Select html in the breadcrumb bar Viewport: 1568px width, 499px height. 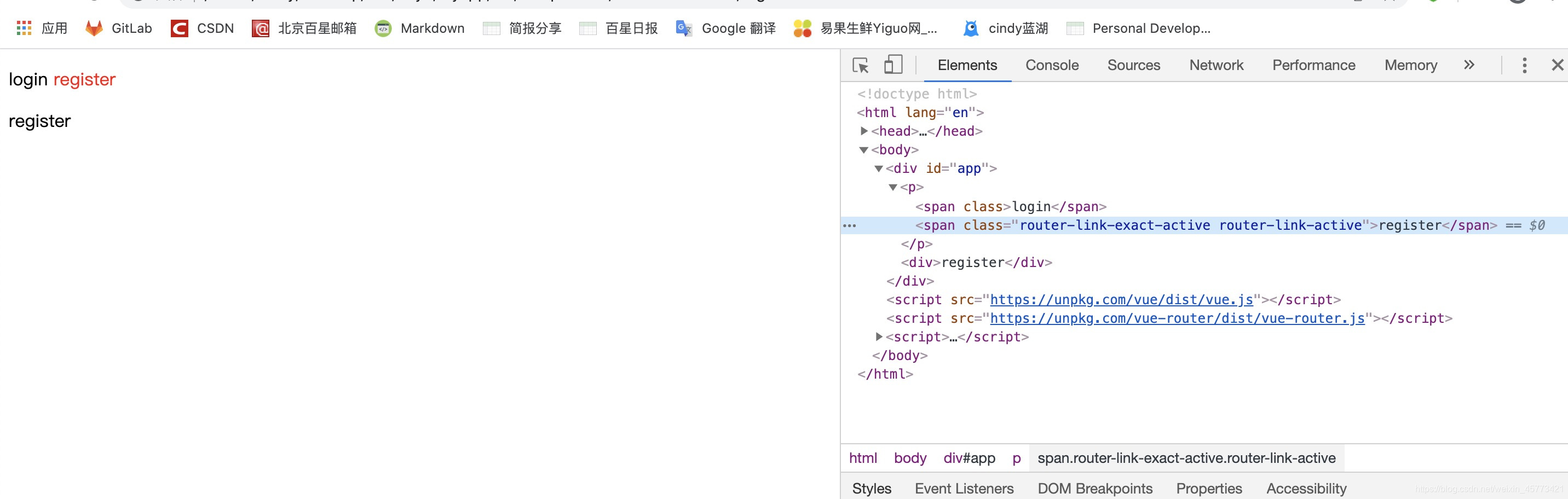[863, 458]
